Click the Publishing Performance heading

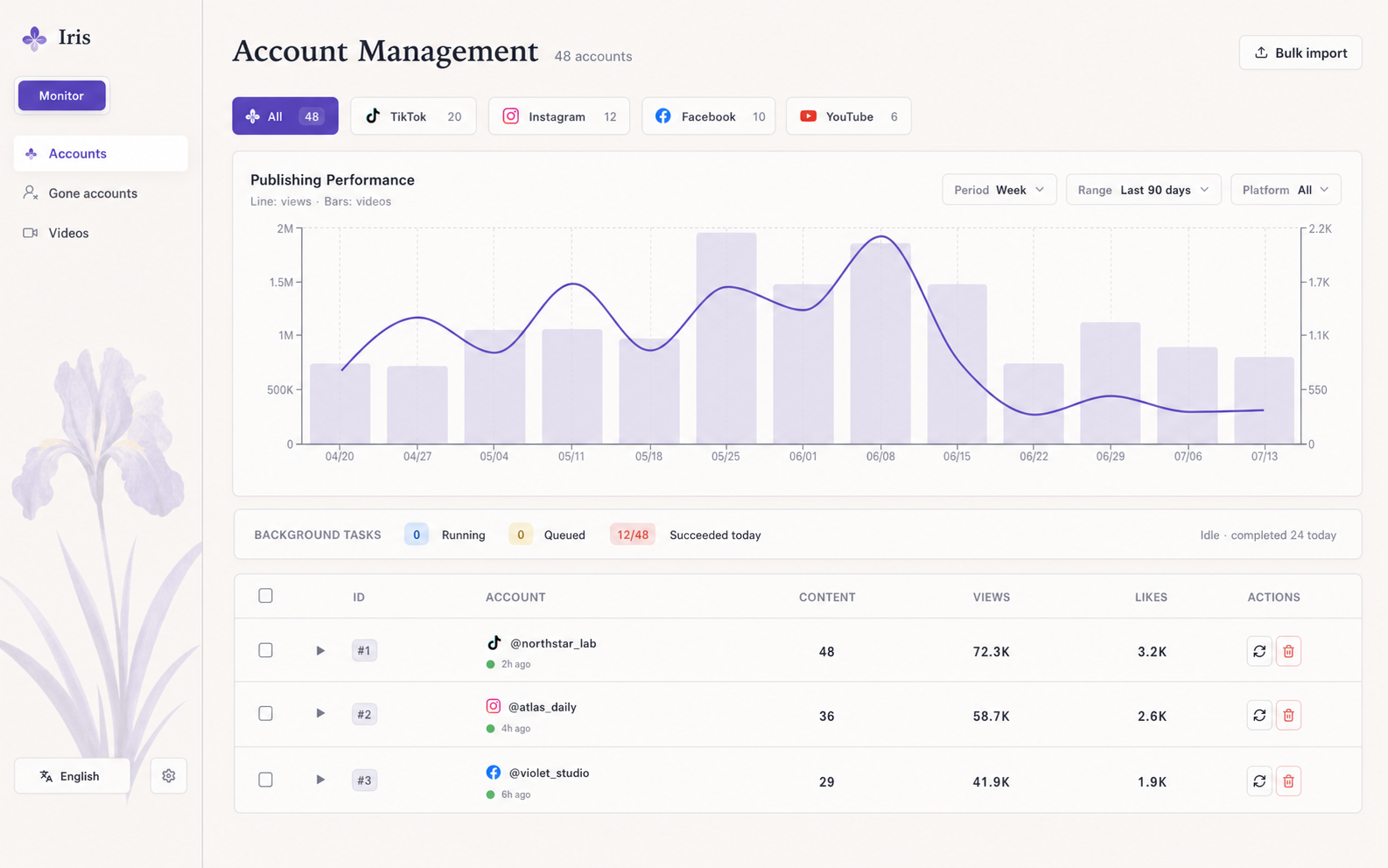[333, 179]
